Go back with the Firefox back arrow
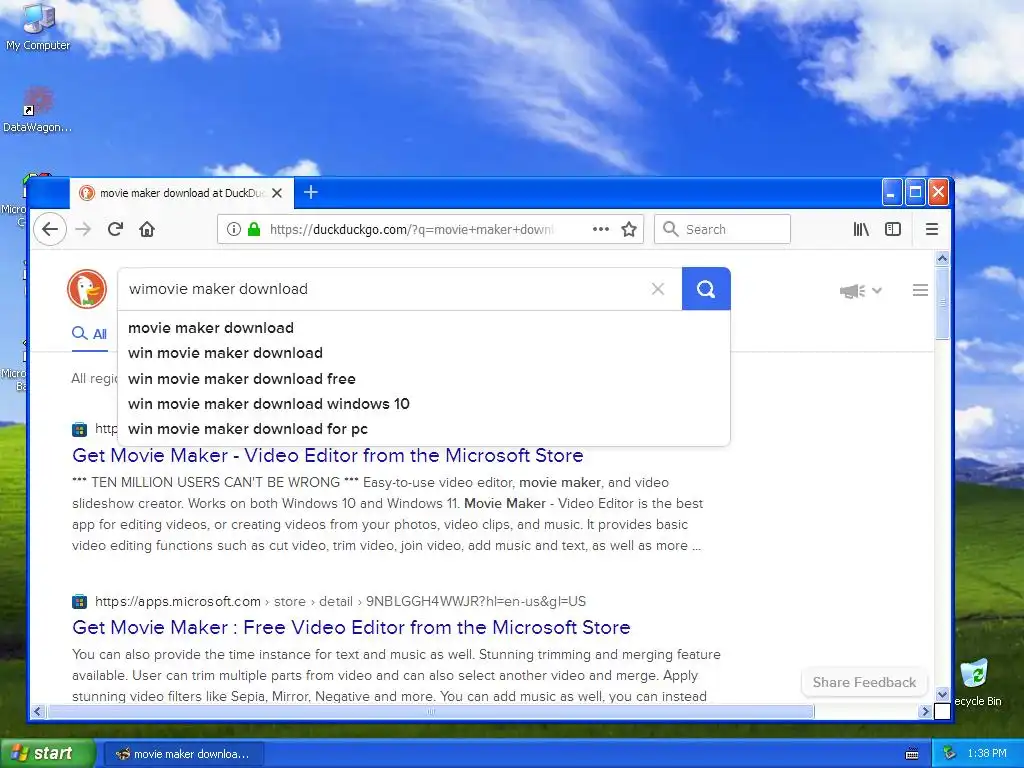Screen dimensions: 1024x768 (x=50, y=229)
